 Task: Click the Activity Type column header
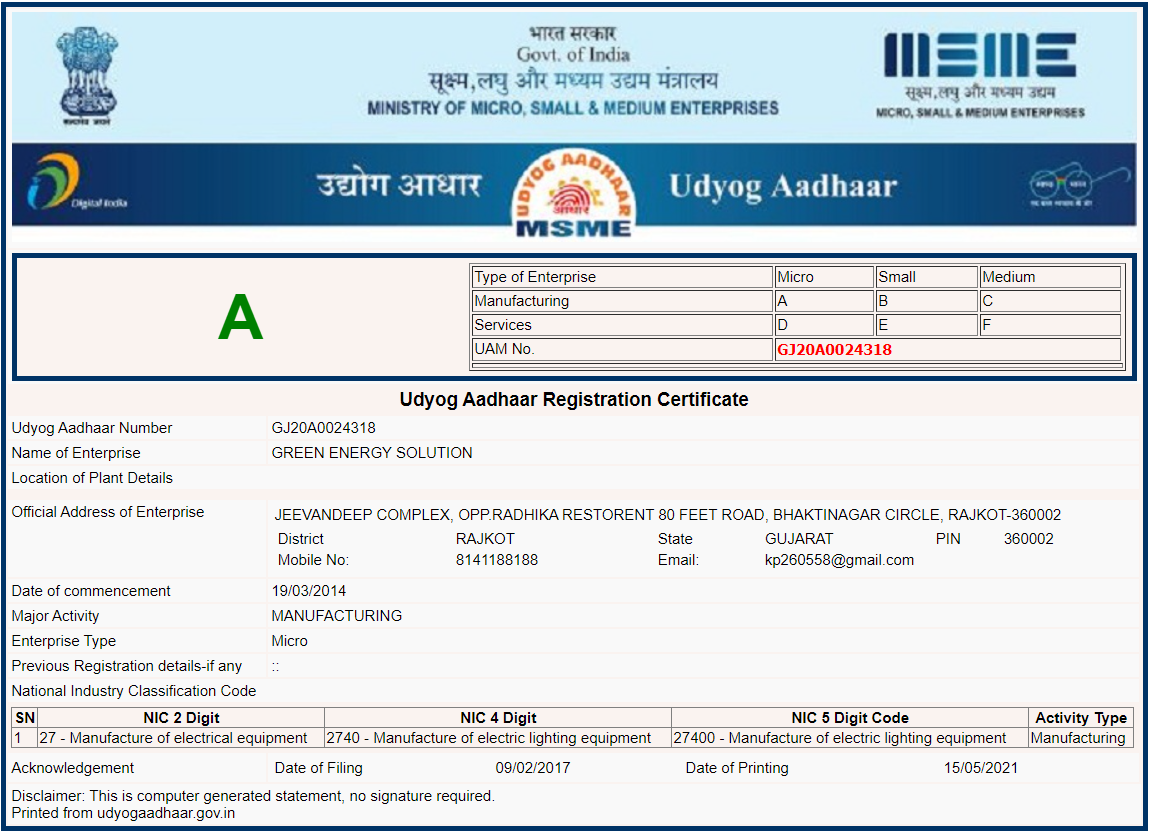coord(1080,718)
